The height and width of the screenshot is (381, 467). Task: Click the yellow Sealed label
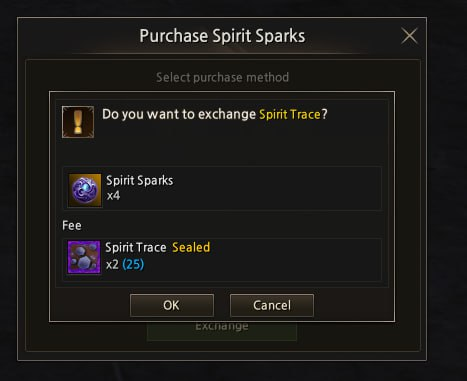191,247
